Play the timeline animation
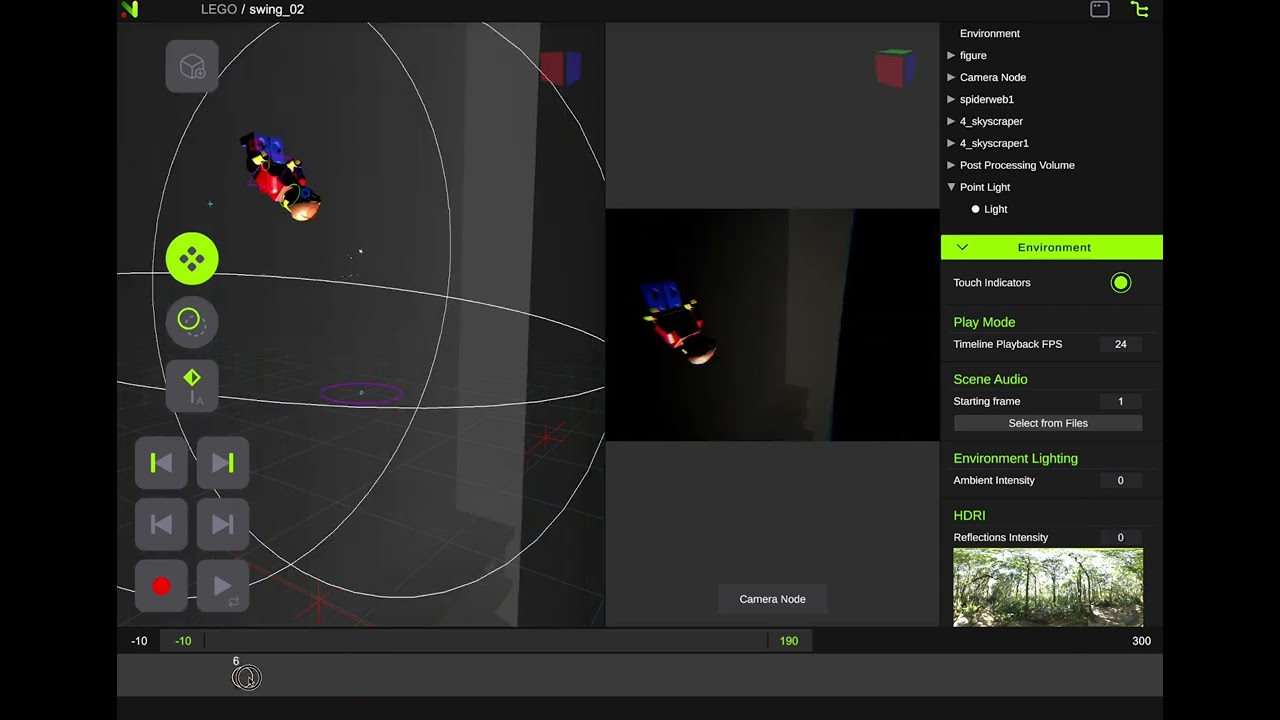The height and width of the screenshot is (720, 1280). coord(223,586)
